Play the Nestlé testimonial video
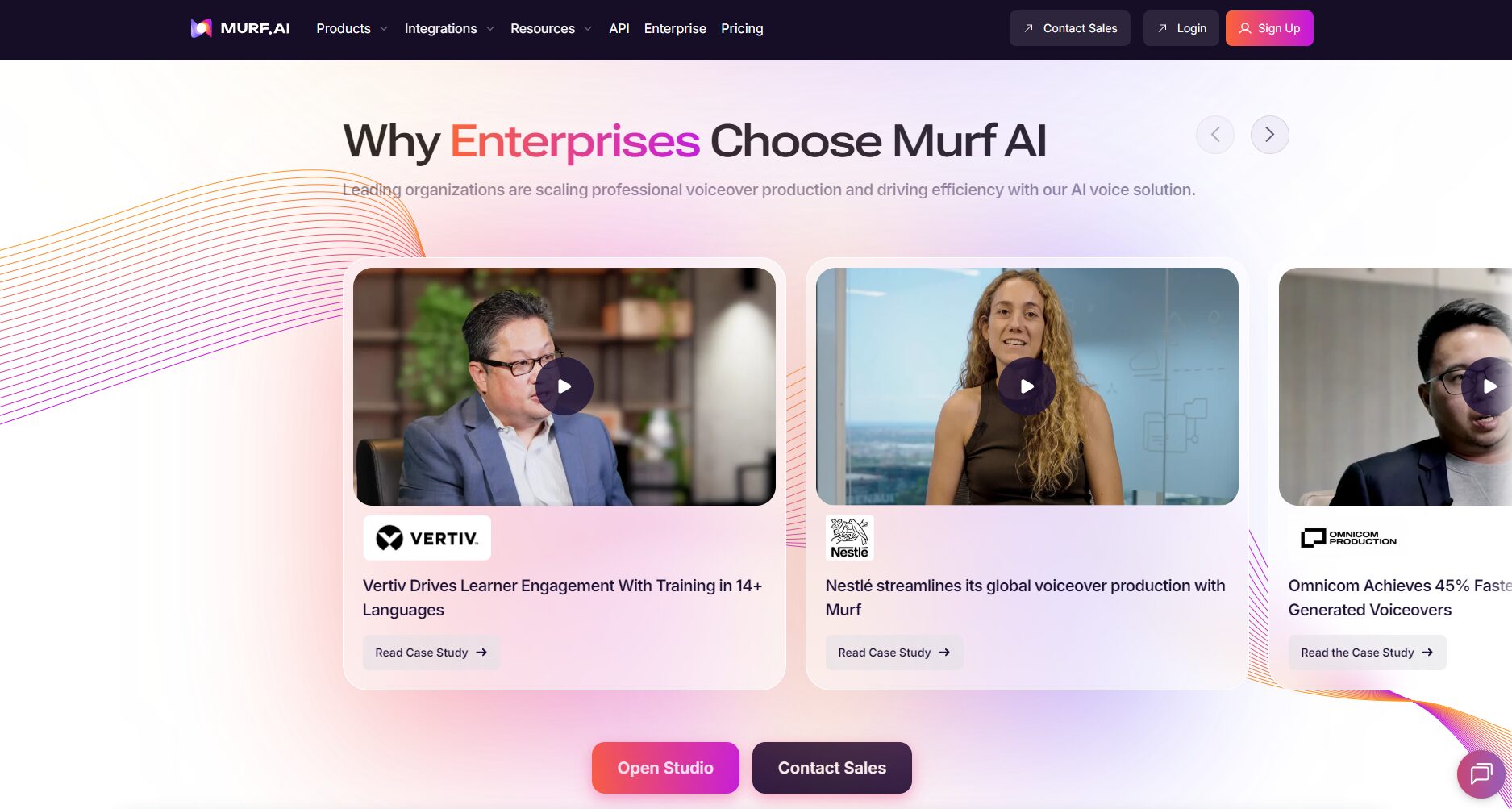 [x=1027, y=386]
